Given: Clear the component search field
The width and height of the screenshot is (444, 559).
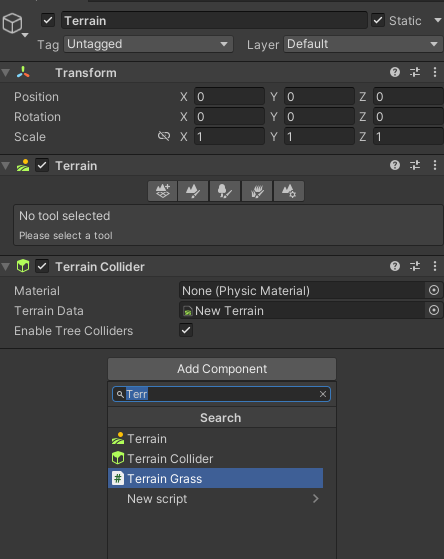Looking at the screenshot, I should click(x=323, y=394).
